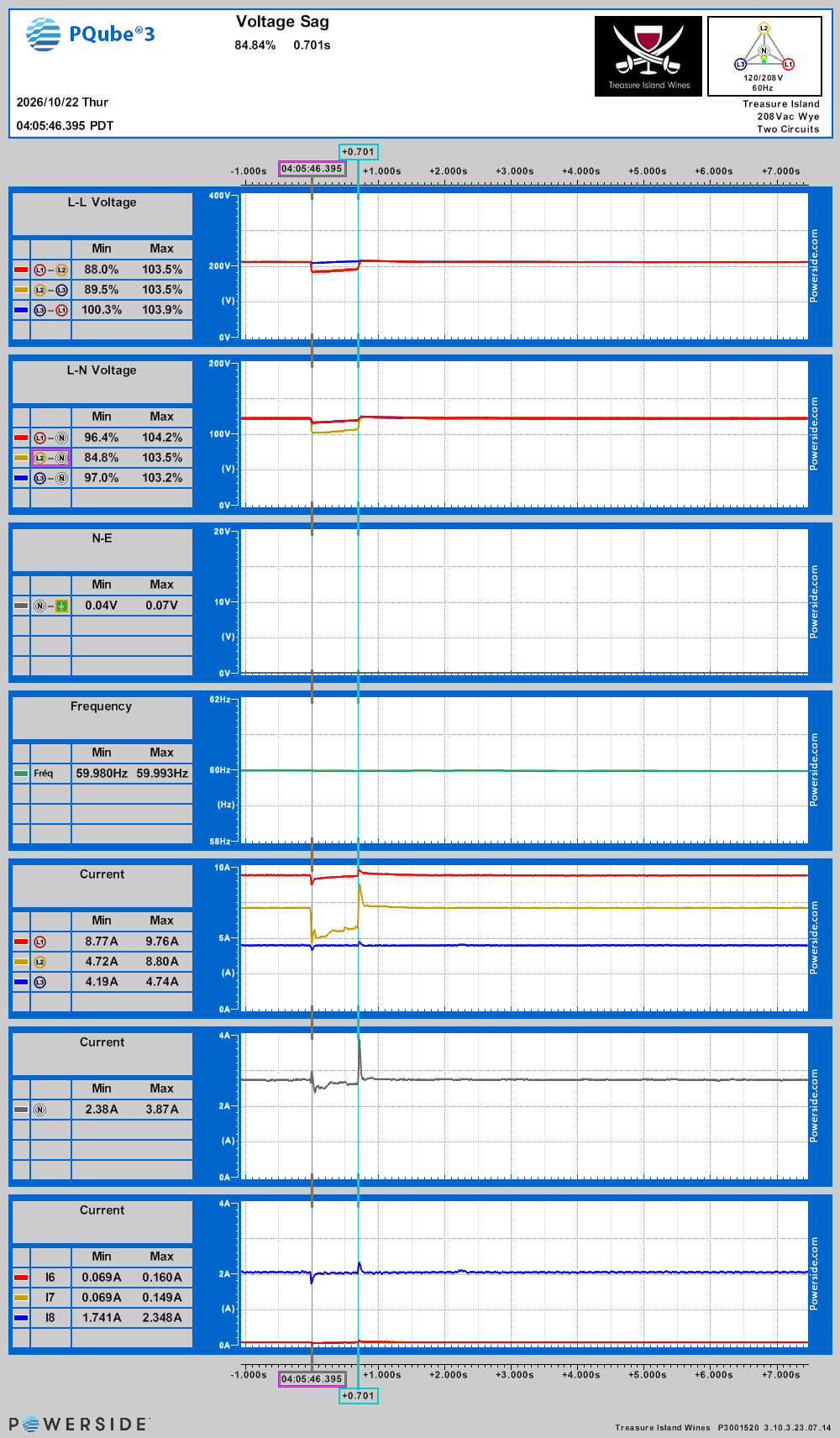Select the bottom +0.701 cursor marker
The image size is (840, 1438).
(359, 1396)
